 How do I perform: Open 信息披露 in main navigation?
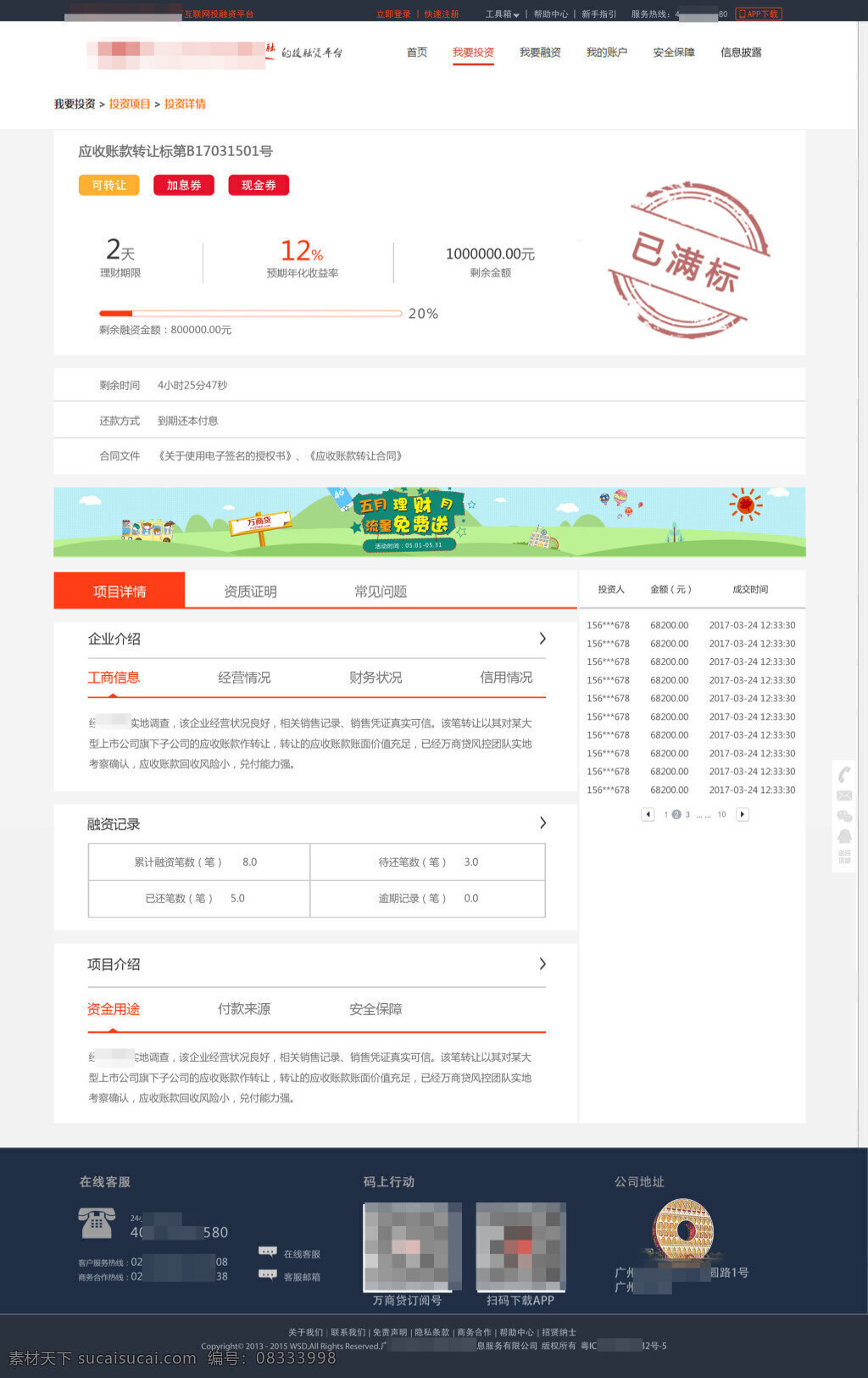(x=741, y=53)
